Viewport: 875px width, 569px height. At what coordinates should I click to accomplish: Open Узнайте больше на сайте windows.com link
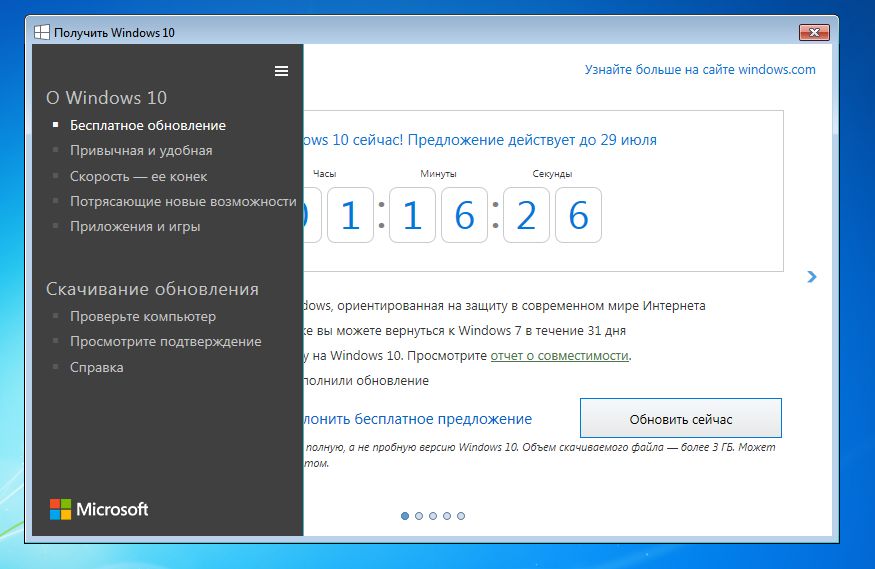(x=700, y=70)
